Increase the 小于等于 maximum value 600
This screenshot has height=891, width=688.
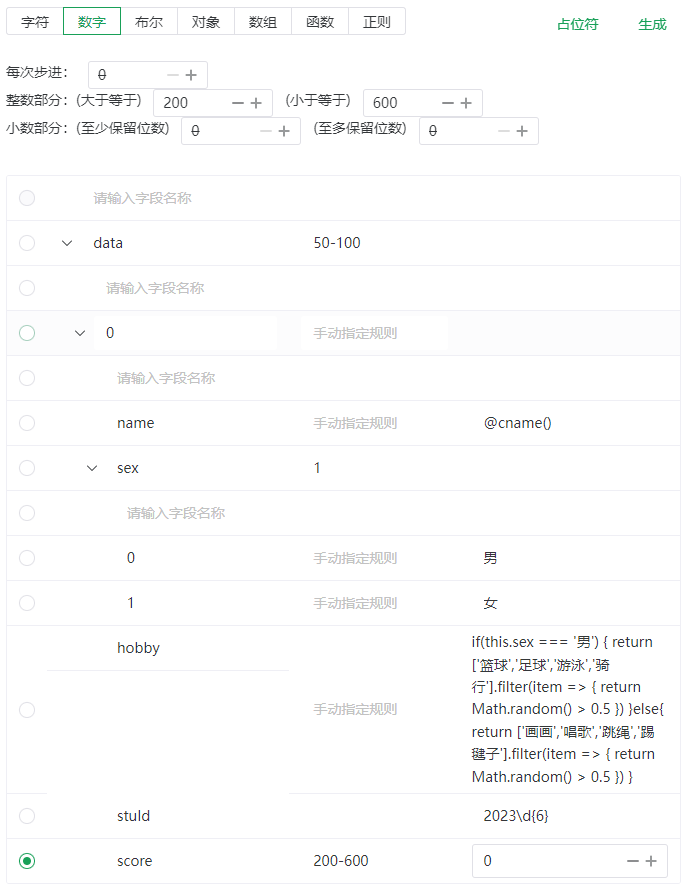pyautogui.click(x=466, y=103)
